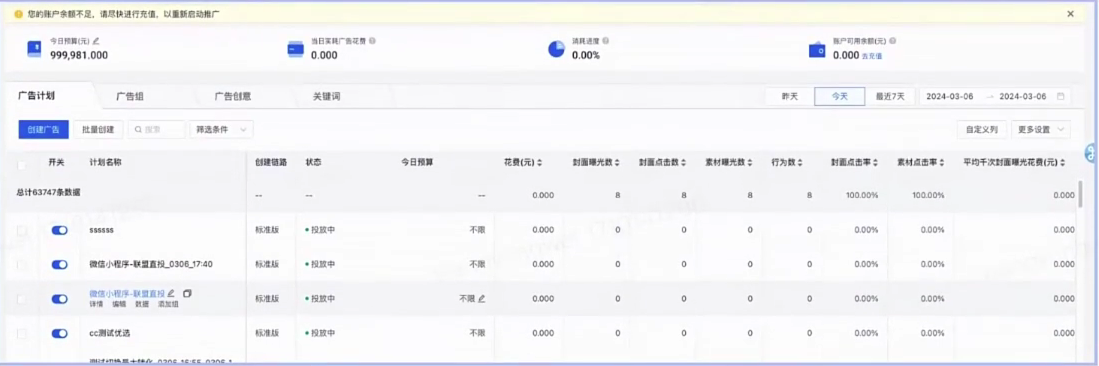Click the 消耗进度 pie chart icon
The height and width of the screenshot is (366, 1099).
[x=557, y=48]
